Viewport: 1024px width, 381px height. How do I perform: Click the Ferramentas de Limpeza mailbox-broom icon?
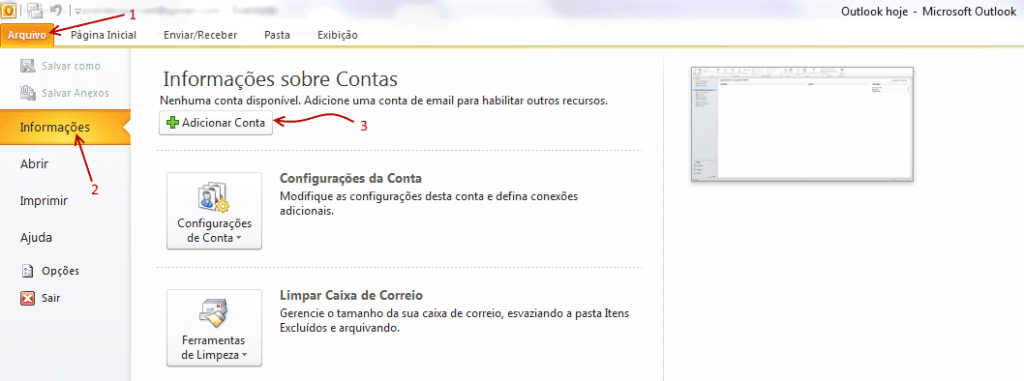click(214, 314)
